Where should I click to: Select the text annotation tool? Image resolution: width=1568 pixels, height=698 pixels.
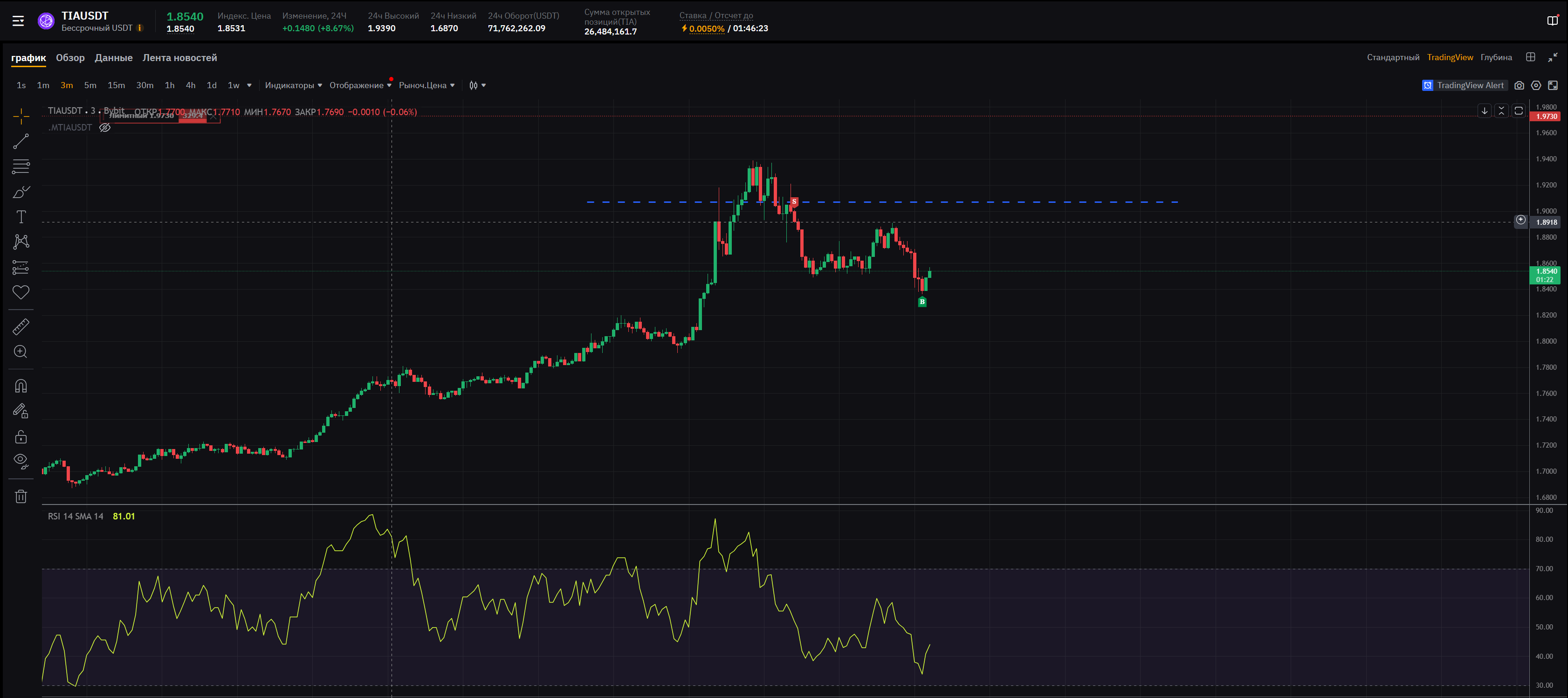click(21, 217)
